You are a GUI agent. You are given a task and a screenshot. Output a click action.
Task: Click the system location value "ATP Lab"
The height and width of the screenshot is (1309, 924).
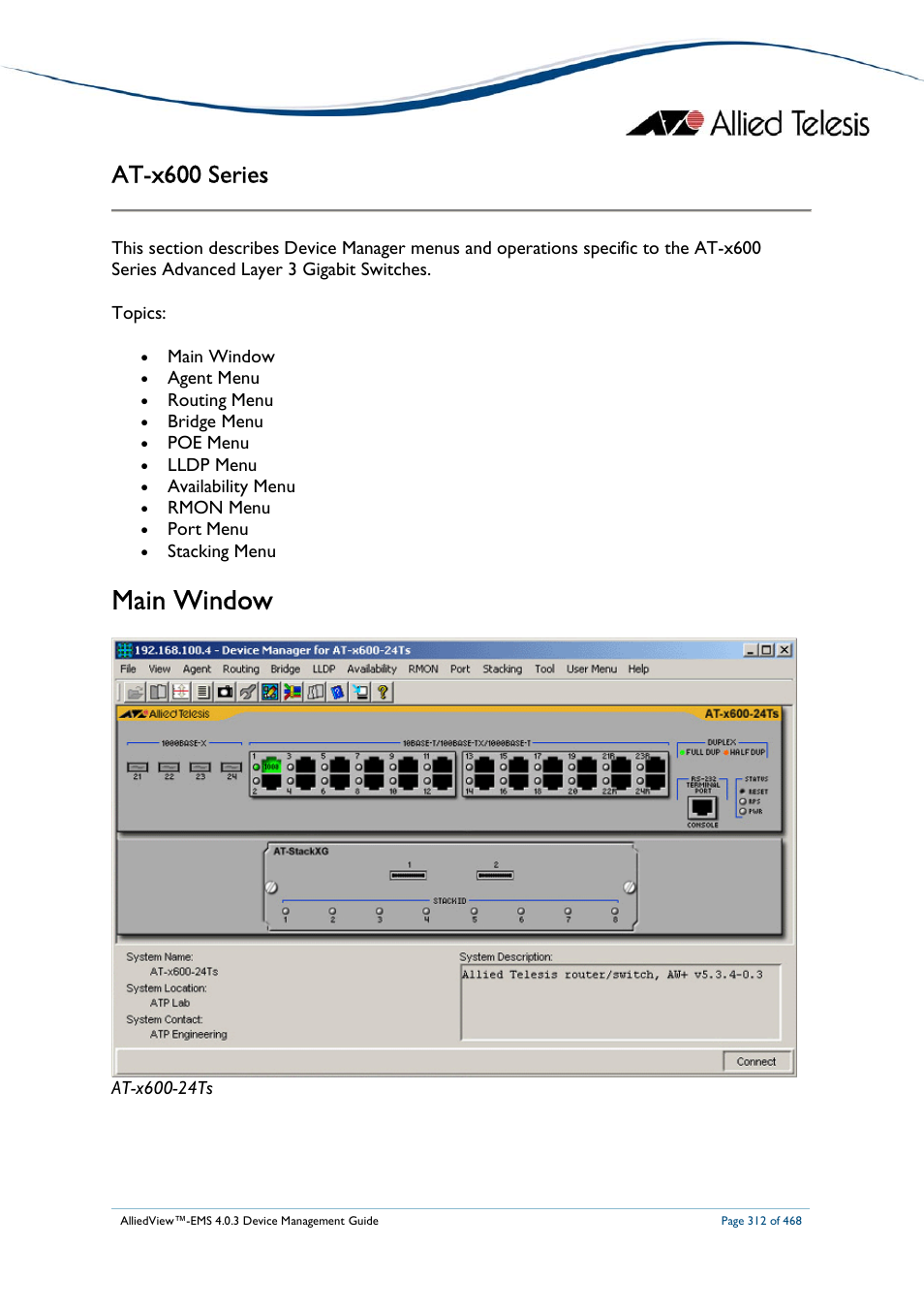(169, 1003)
